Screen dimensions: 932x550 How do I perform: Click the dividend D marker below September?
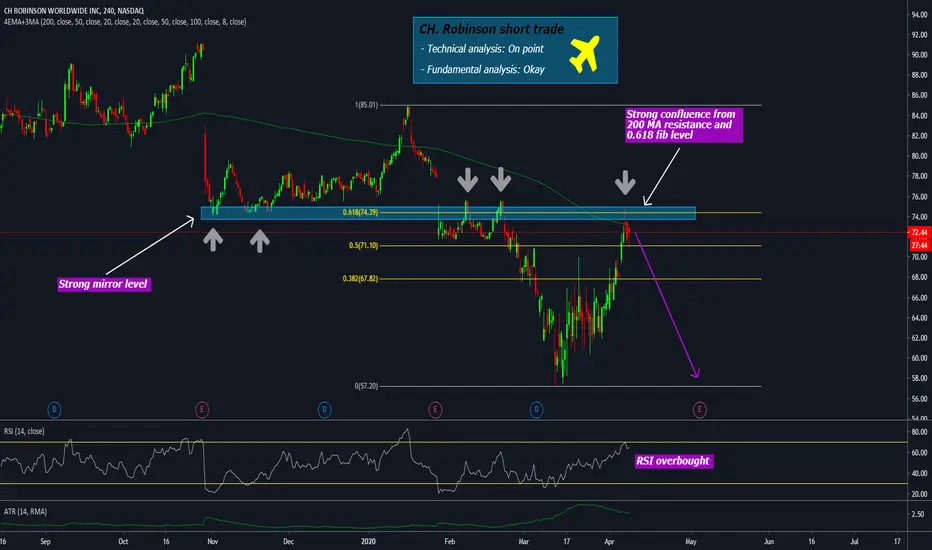pyautogui.click(x=54, y=409)
